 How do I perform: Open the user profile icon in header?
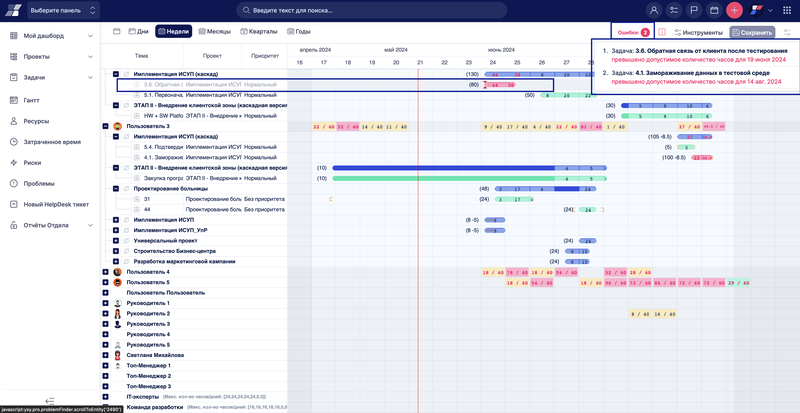654,10
